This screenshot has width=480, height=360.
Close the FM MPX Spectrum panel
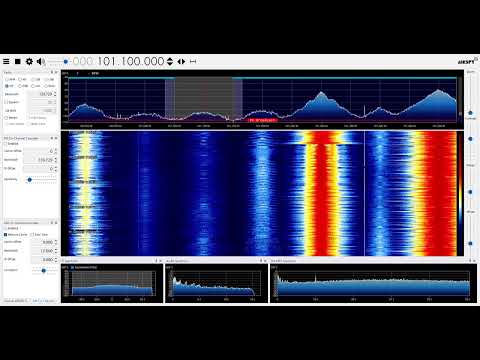pos(475,261)
